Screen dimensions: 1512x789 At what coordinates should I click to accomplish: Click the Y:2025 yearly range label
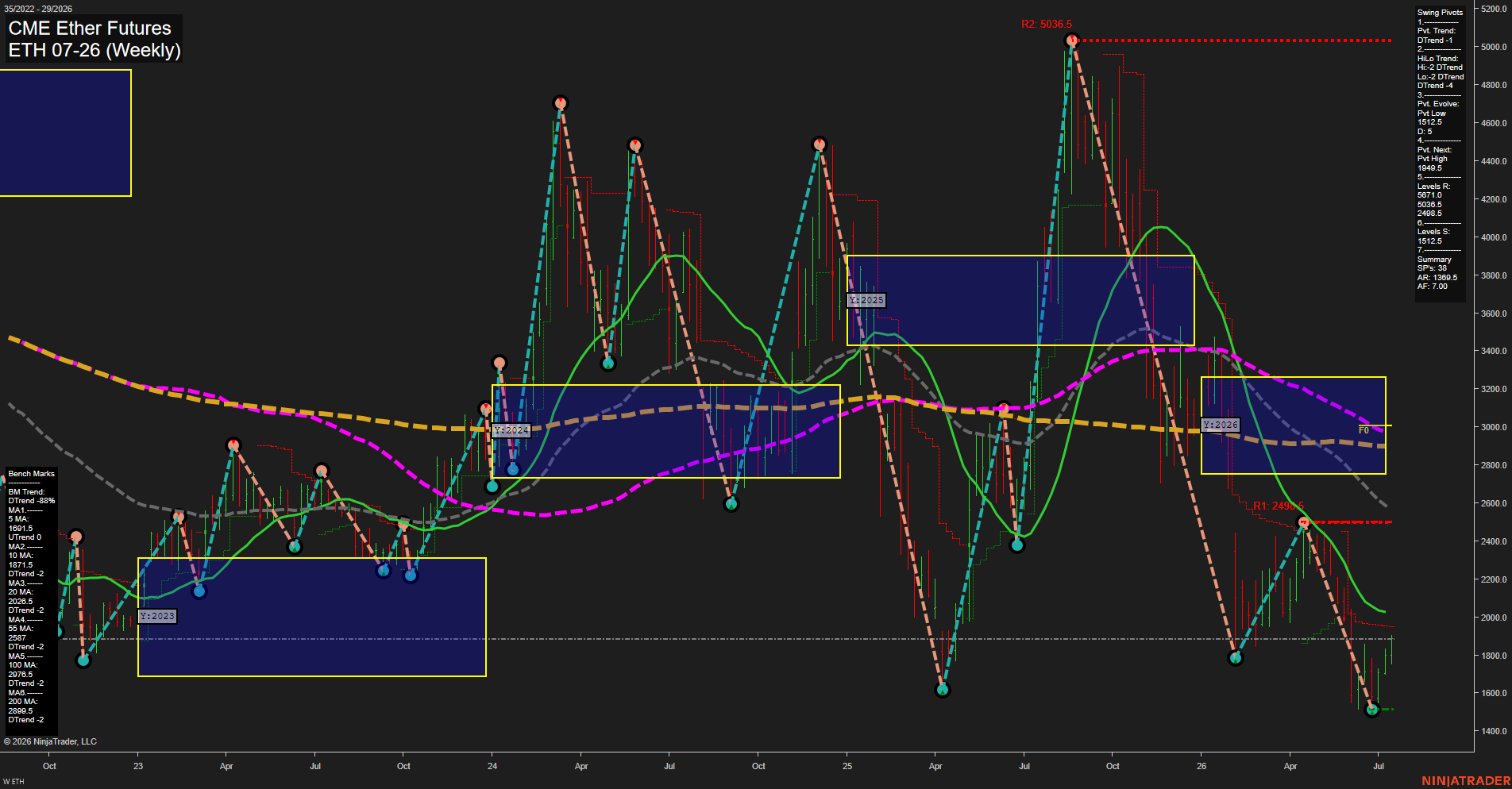[866, 300]
